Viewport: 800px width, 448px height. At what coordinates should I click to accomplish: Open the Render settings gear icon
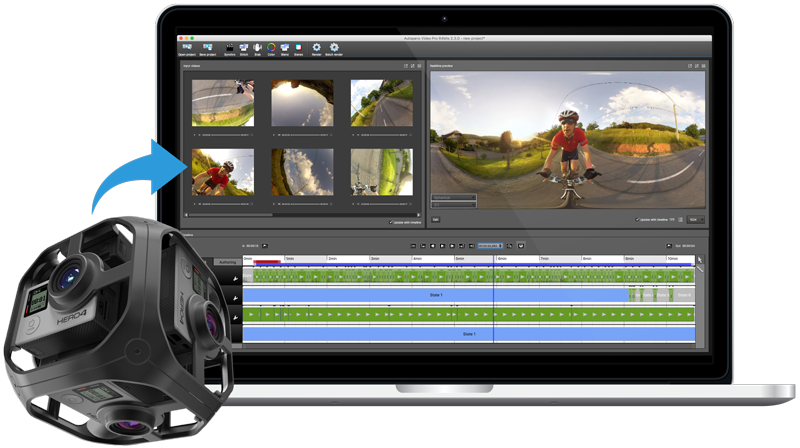[316, 48]
